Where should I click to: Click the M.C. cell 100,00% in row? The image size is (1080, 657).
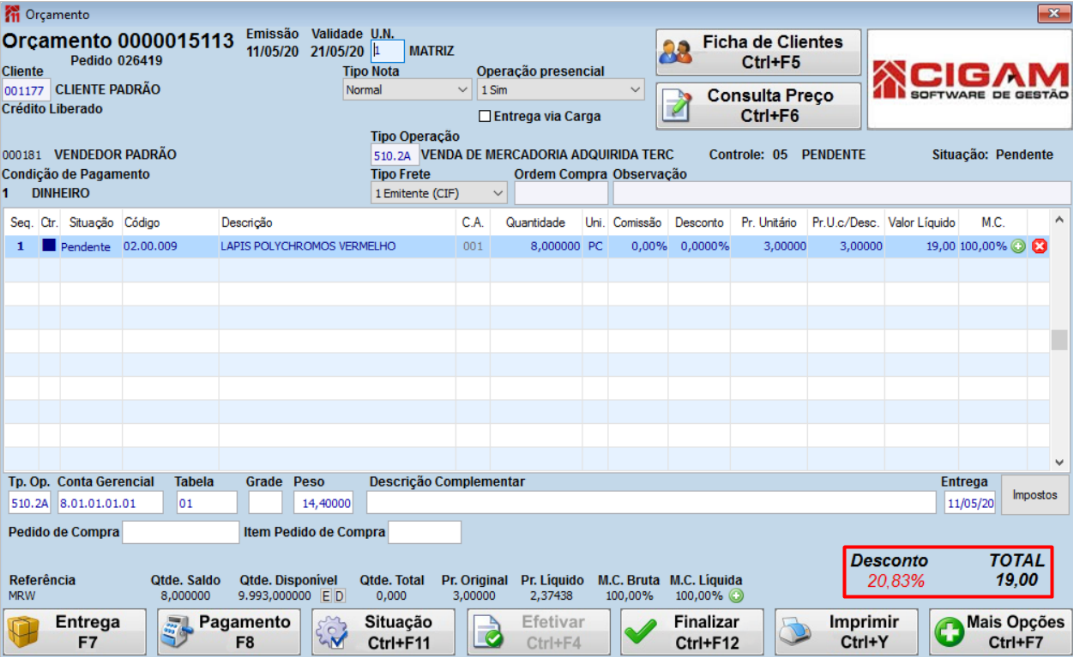984,246
